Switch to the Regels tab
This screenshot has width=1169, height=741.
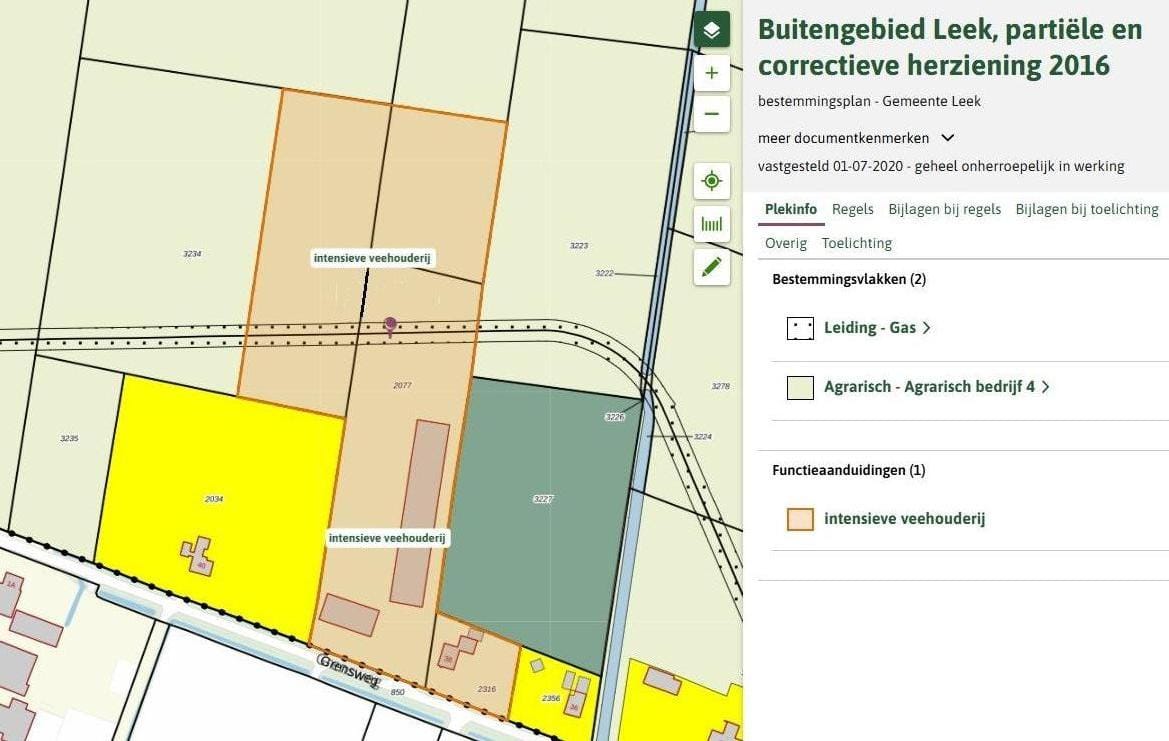852,209
